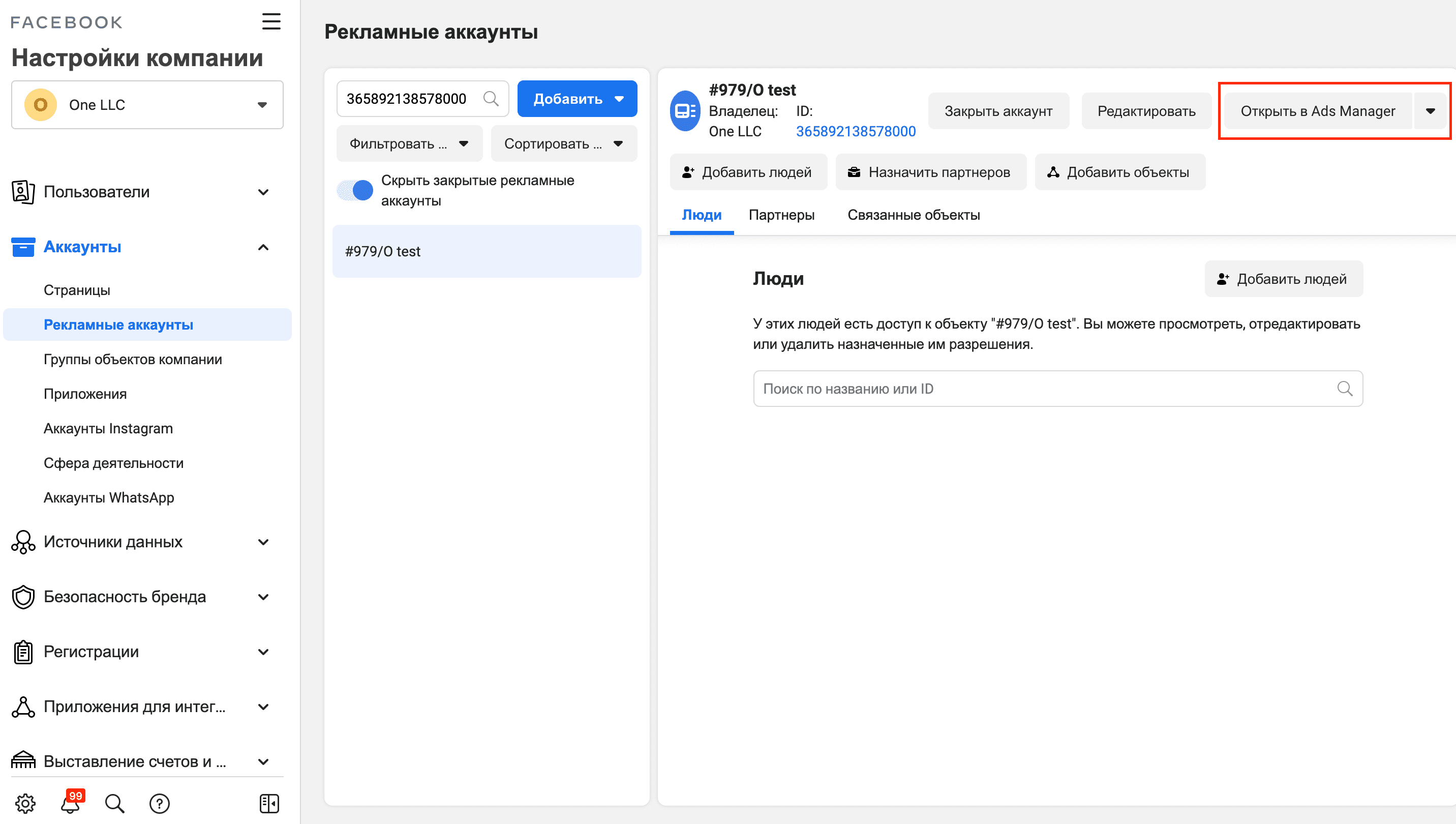The width and height of the screenshot is (1456, 824).
Task: Select Рекламные аккаунты in sidebar
Action: (x=147, y=325)
